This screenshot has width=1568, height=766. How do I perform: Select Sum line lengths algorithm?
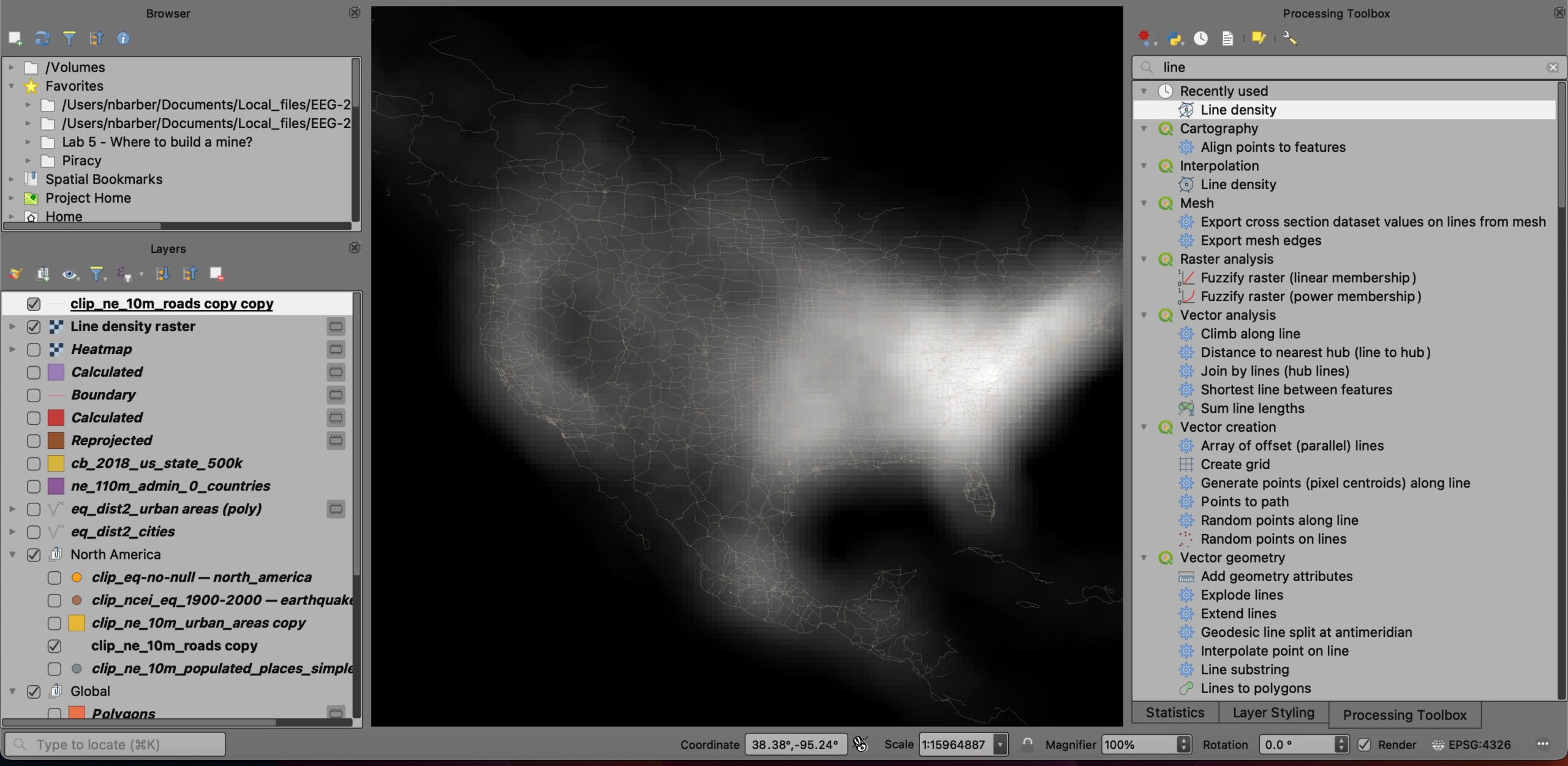tap(1252, 408)
